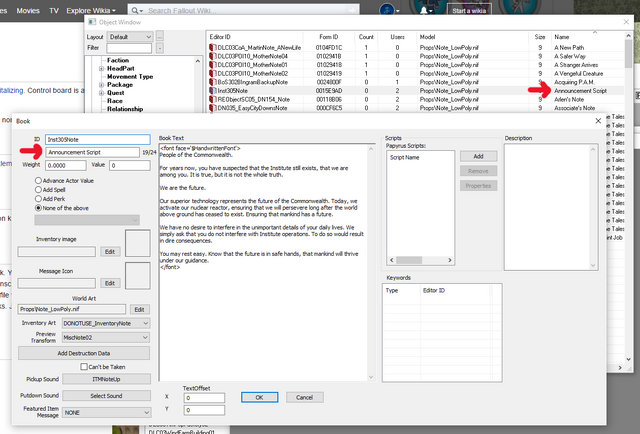This screenshot has width=640, height=434.
Task: Click Start a wikia button
Action: click(469, 11)
